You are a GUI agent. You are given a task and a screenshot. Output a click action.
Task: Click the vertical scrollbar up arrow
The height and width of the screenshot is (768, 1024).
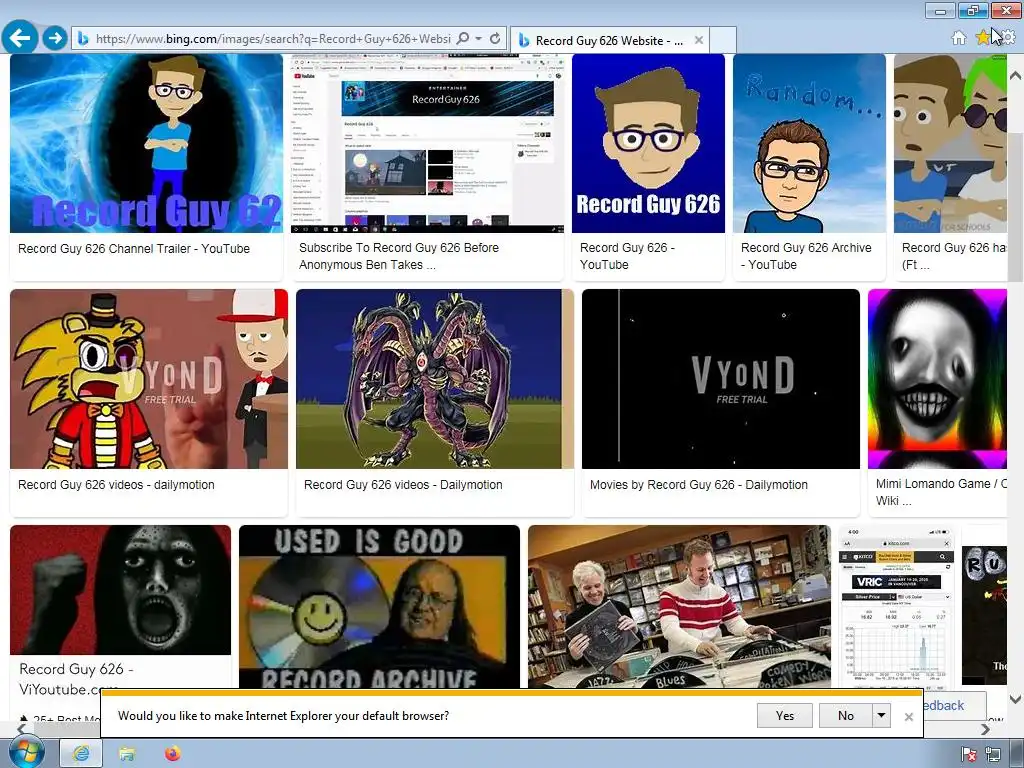1016,76
